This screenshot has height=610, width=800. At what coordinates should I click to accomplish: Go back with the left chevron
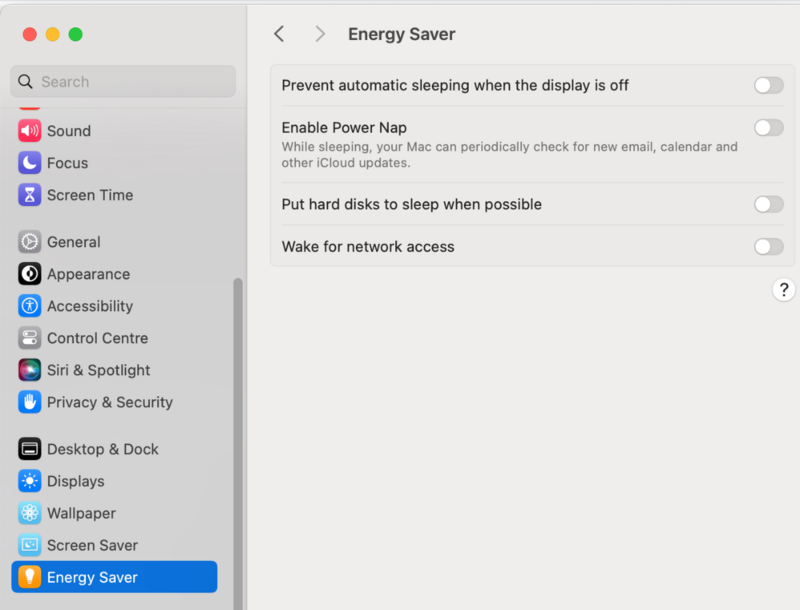279,34
